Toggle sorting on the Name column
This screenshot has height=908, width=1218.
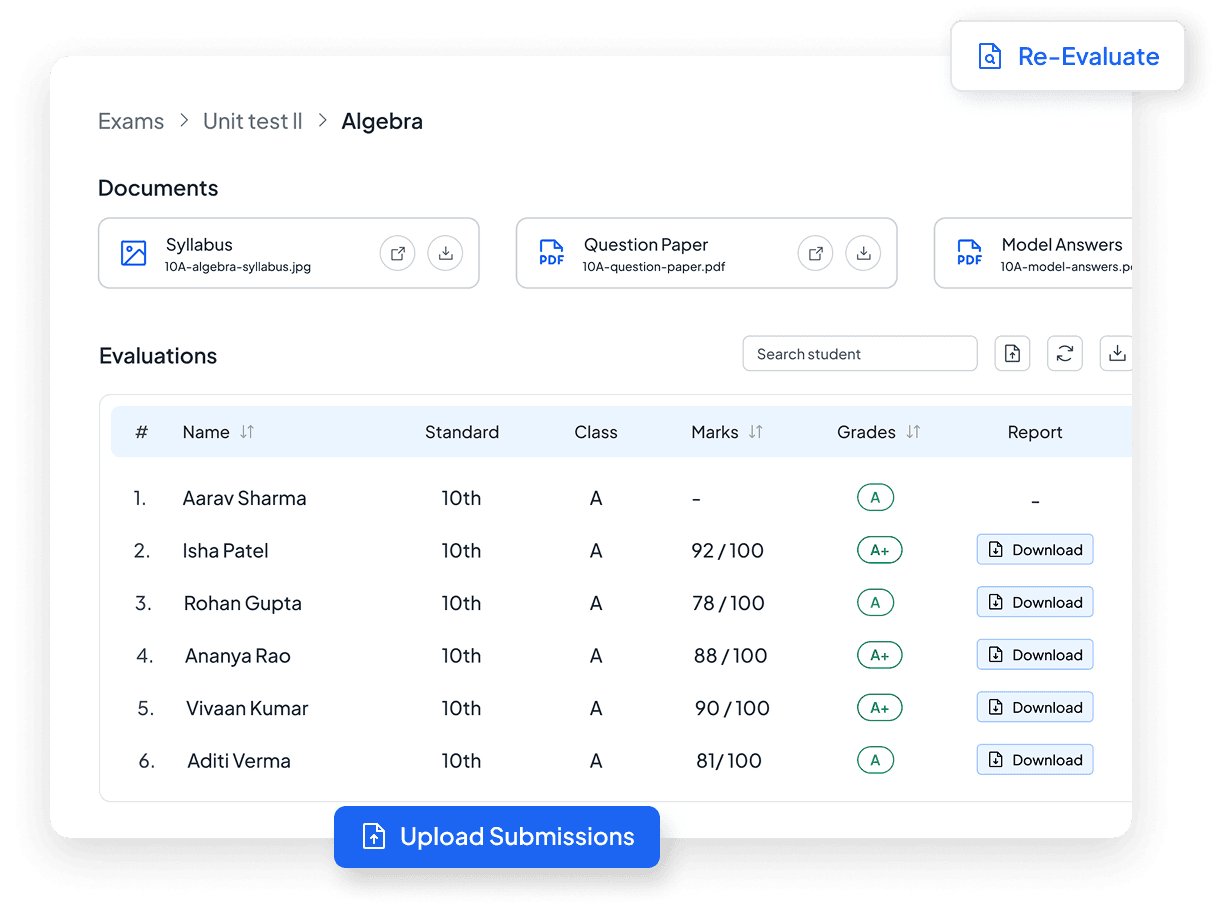244,432
